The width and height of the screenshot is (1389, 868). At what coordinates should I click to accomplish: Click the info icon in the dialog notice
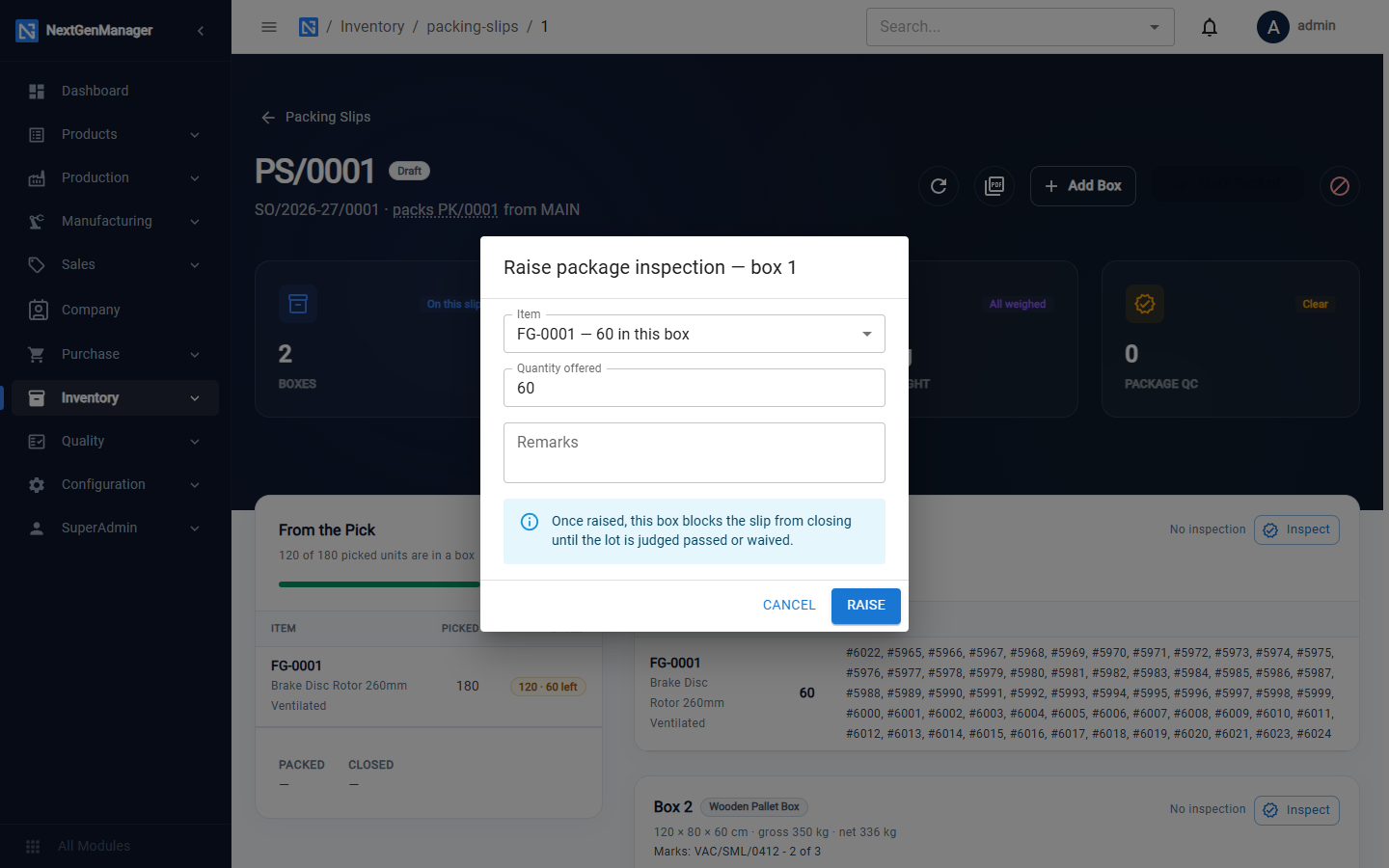pos(530,522)
